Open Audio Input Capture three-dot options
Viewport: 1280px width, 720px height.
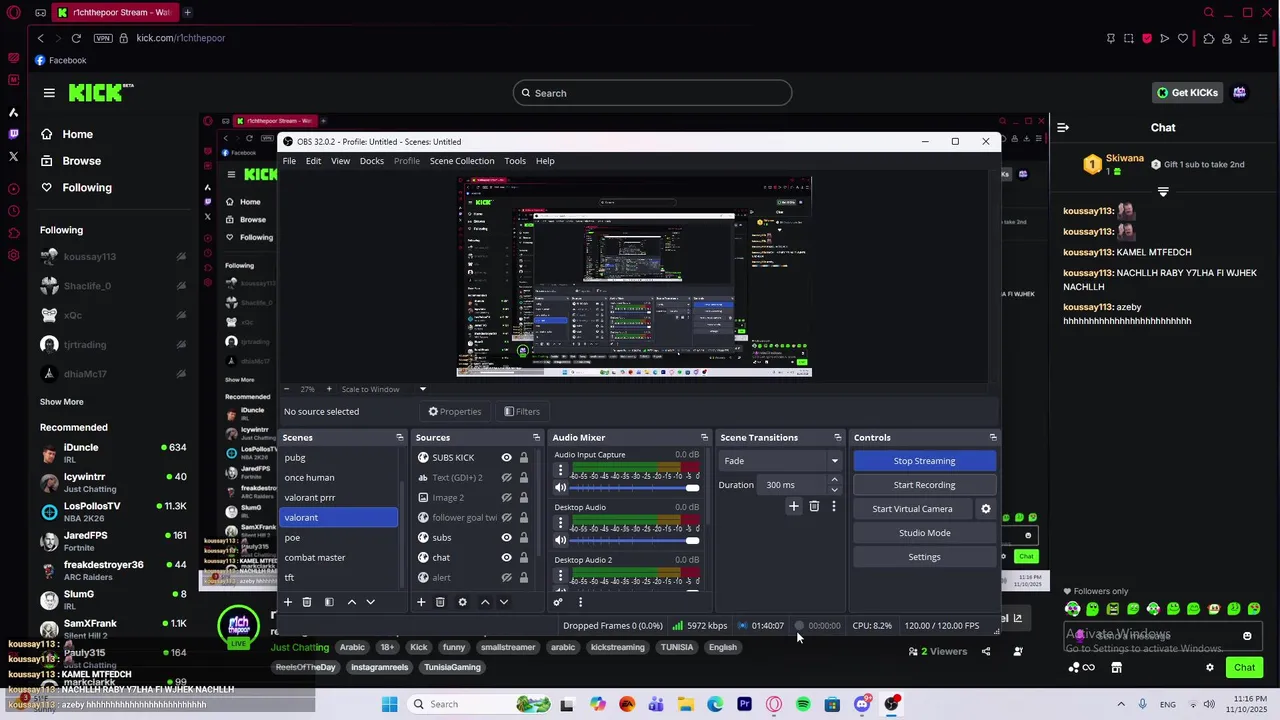(x=560, y=470)
